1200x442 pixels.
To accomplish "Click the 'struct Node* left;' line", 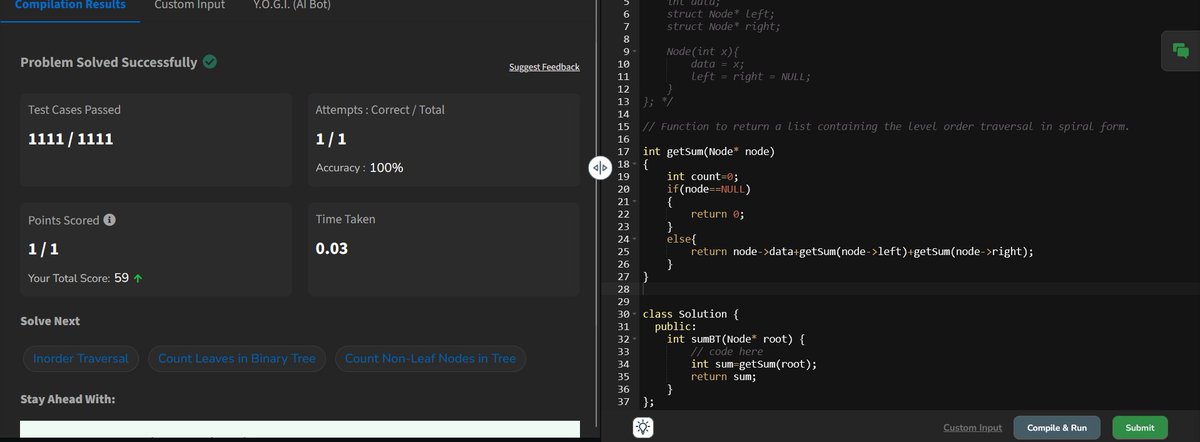I will click(x=721, y=14).
